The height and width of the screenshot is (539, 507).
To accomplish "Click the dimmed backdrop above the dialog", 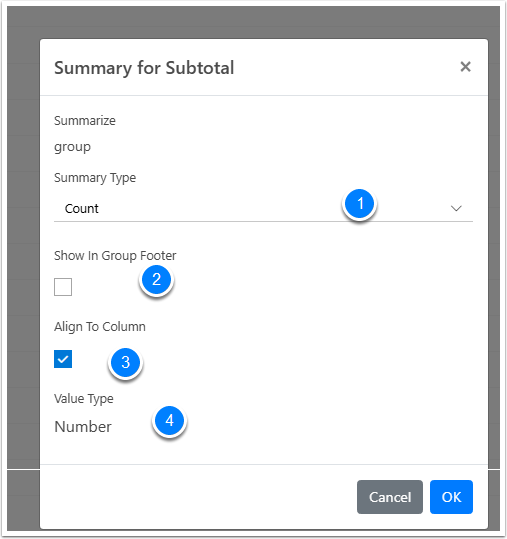I will [x=253, y=22].
